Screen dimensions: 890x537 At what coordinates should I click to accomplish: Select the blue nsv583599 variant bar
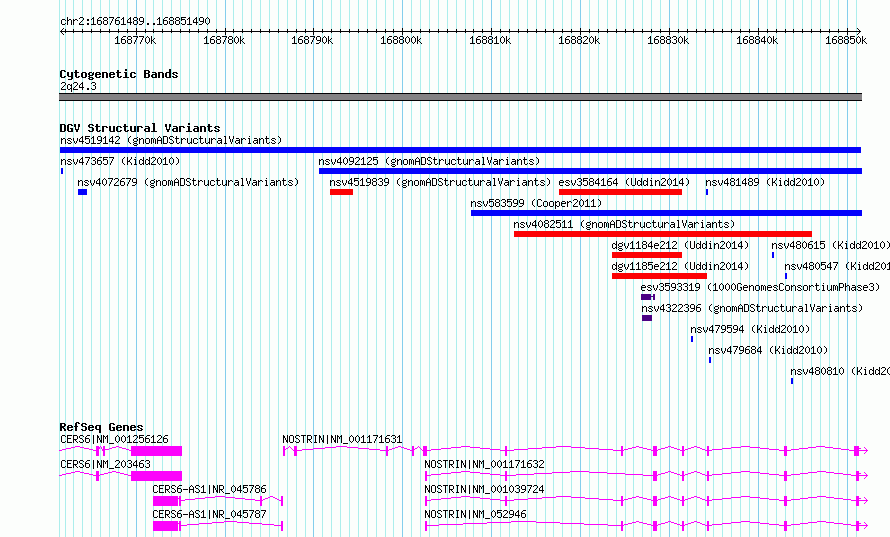click(x=666, y=213)
